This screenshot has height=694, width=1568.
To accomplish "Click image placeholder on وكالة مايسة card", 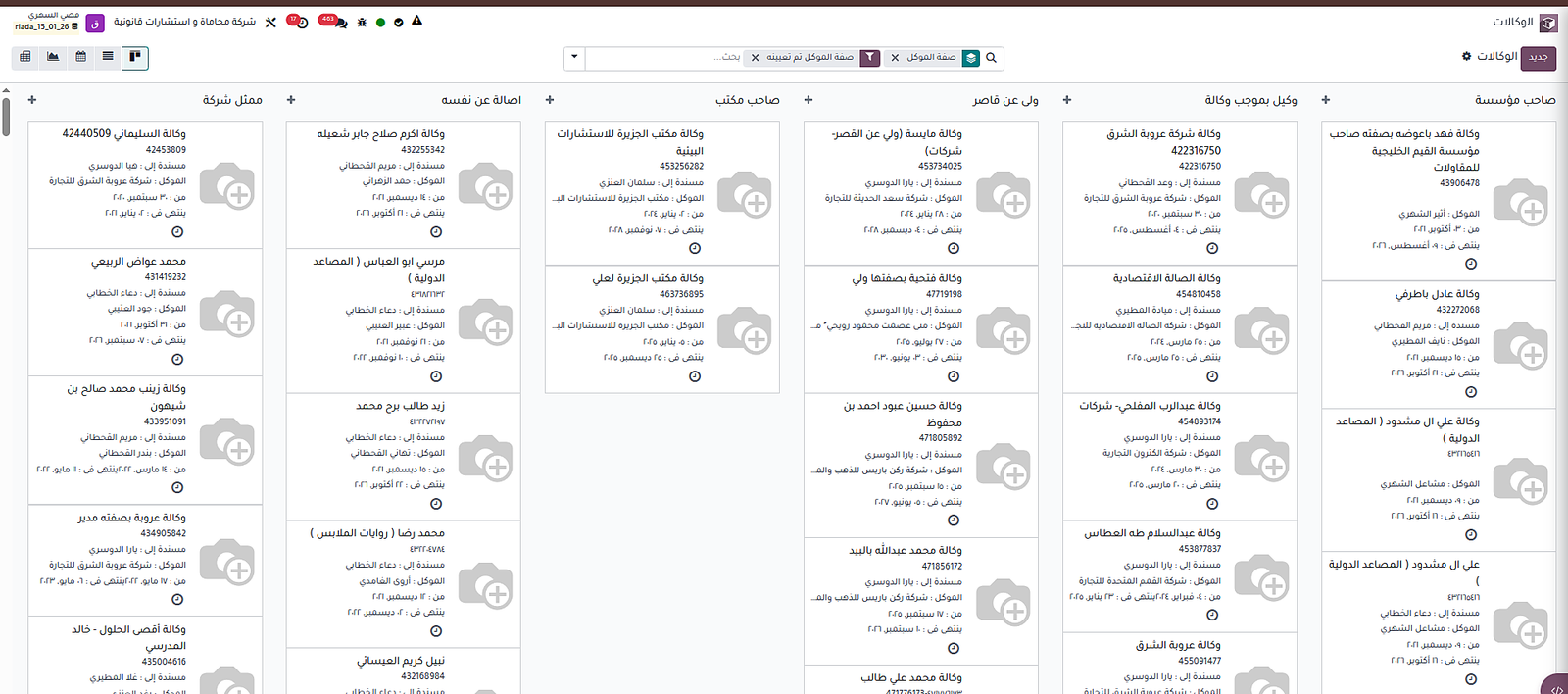I will (x=1004, y=195).
